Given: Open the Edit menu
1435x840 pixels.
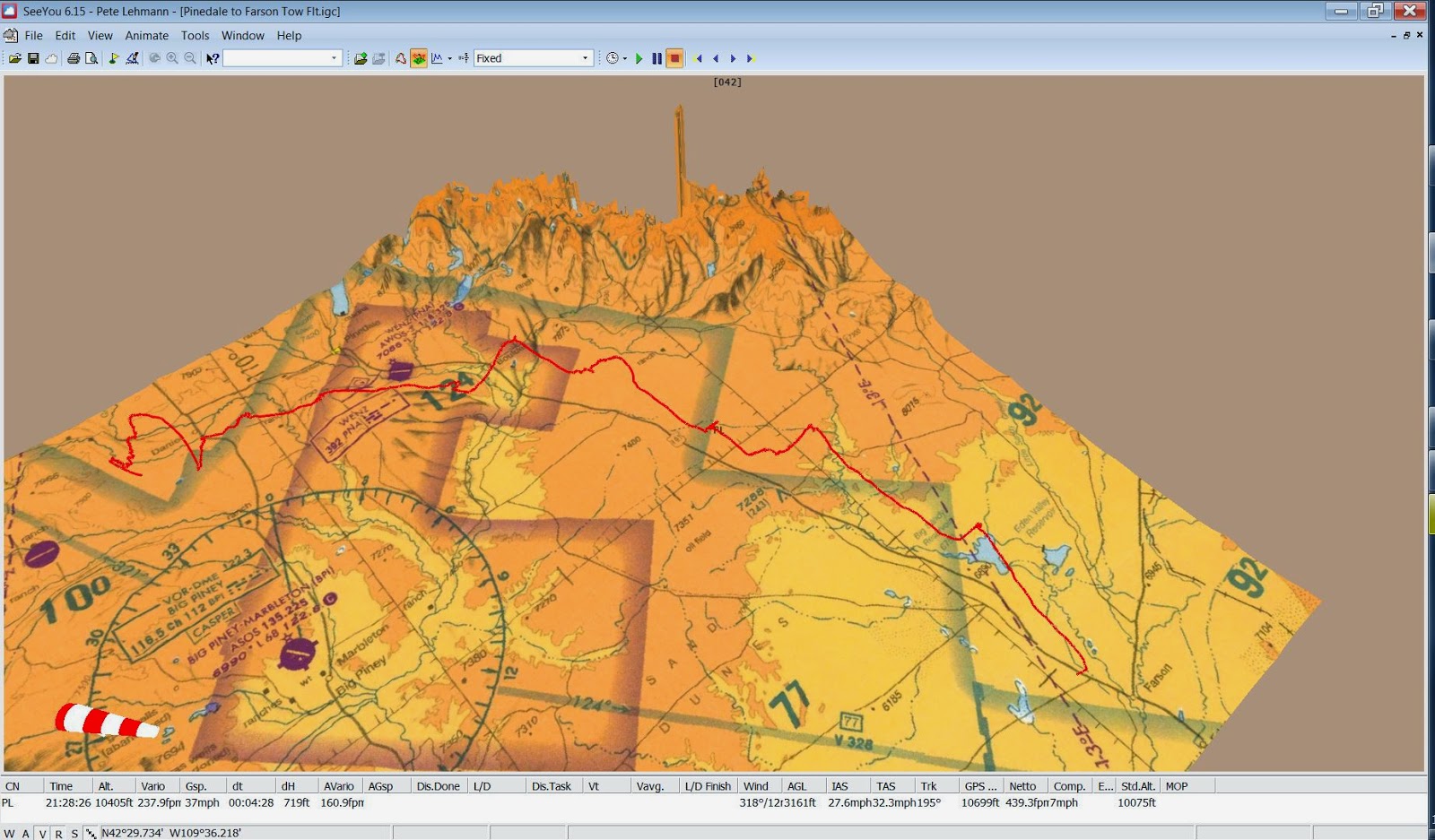Looking at the screenshot, I should (x=65, y=36).
